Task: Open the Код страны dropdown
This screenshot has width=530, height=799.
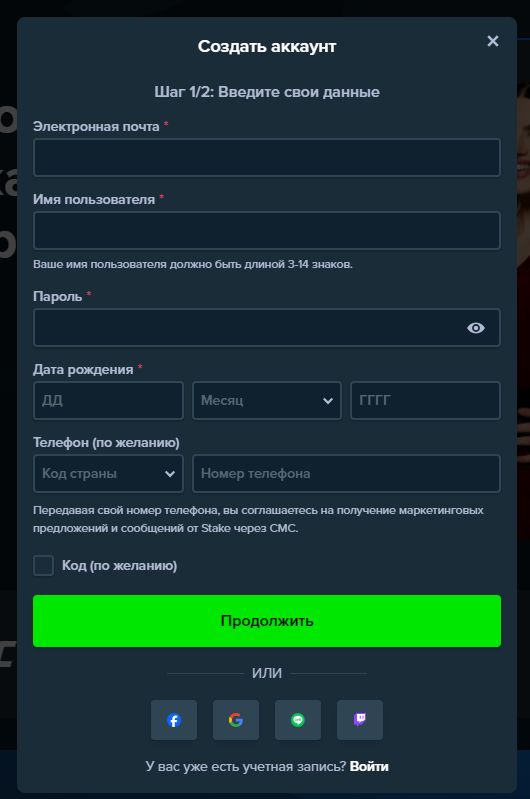Action: [x=108, y=473]
